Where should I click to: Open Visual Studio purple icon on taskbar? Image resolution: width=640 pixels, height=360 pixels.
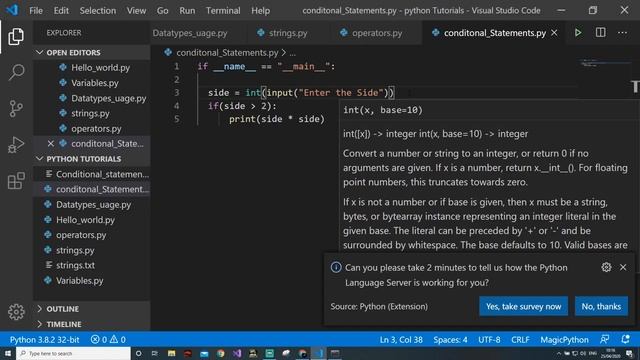click(237, 353)
